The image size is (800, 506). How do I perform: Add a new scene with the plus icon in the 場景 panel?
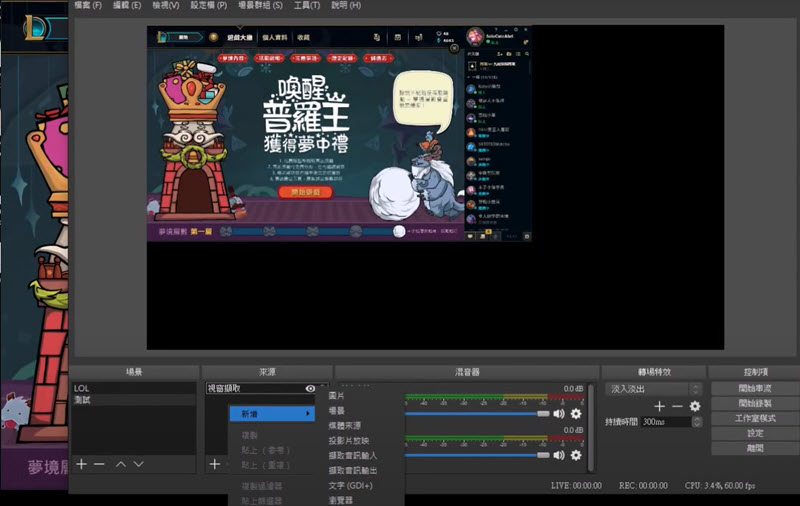coord(81,464)
